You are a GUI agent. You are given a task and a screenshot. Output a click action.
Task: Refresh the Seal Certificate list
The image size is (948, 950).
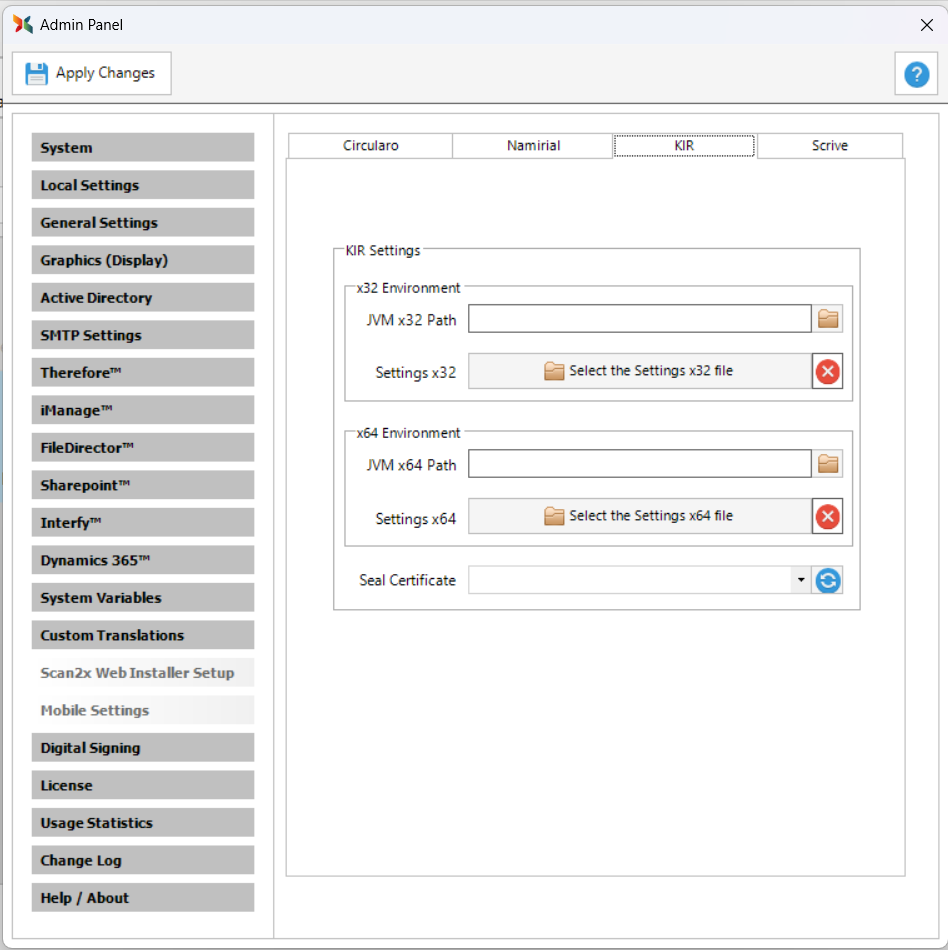(828, 580)
